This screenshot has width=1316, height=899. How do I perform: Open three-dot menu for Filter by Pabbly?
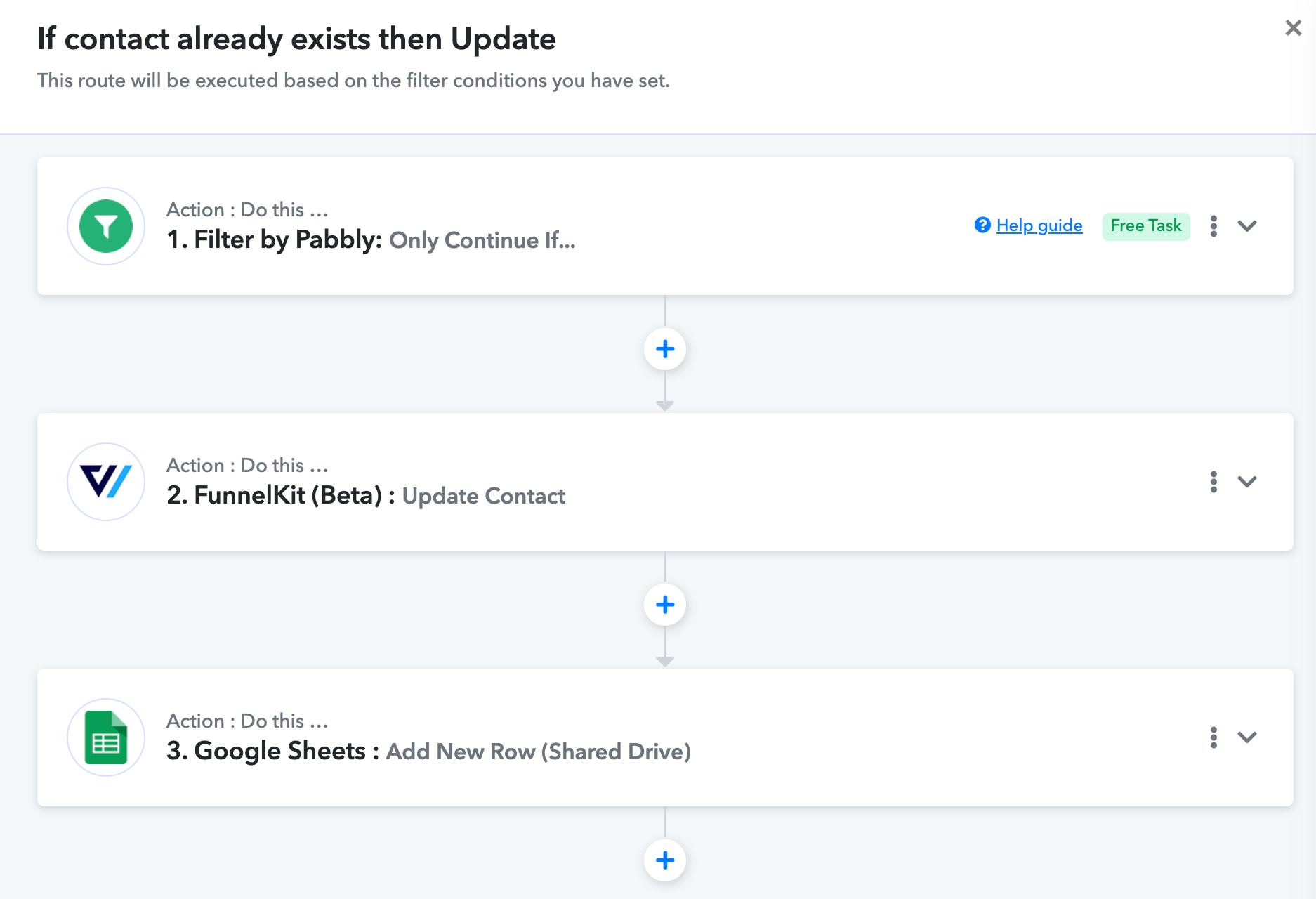click(1213, 226)
